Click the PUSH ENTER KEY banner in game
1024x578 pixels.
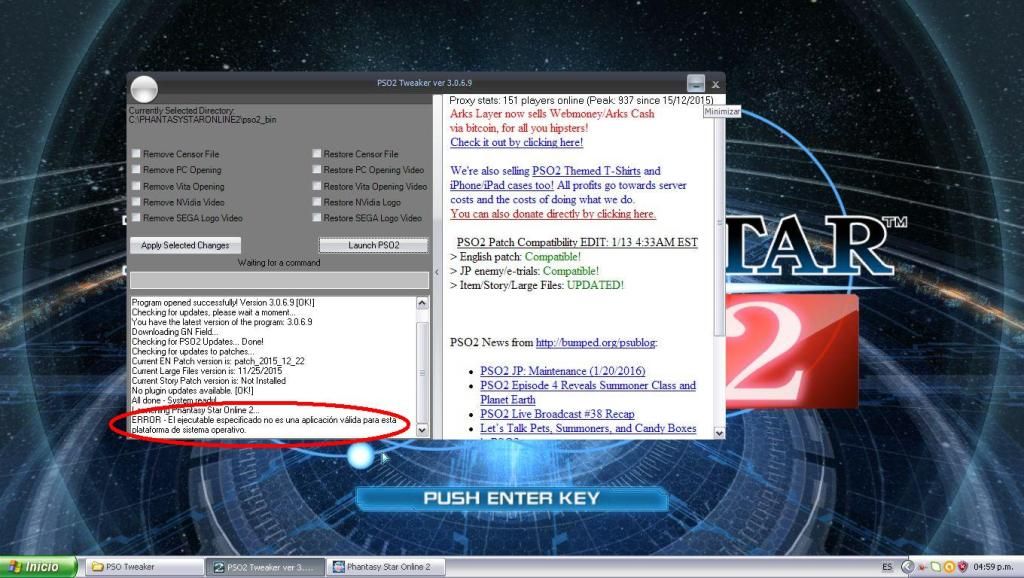512,498
